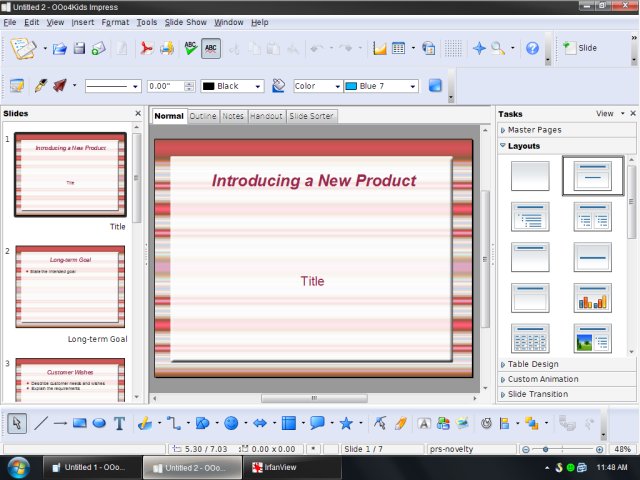640x480 pixels.
Task: Select the Text tool in the drawing toolbar
Action: 119,423
